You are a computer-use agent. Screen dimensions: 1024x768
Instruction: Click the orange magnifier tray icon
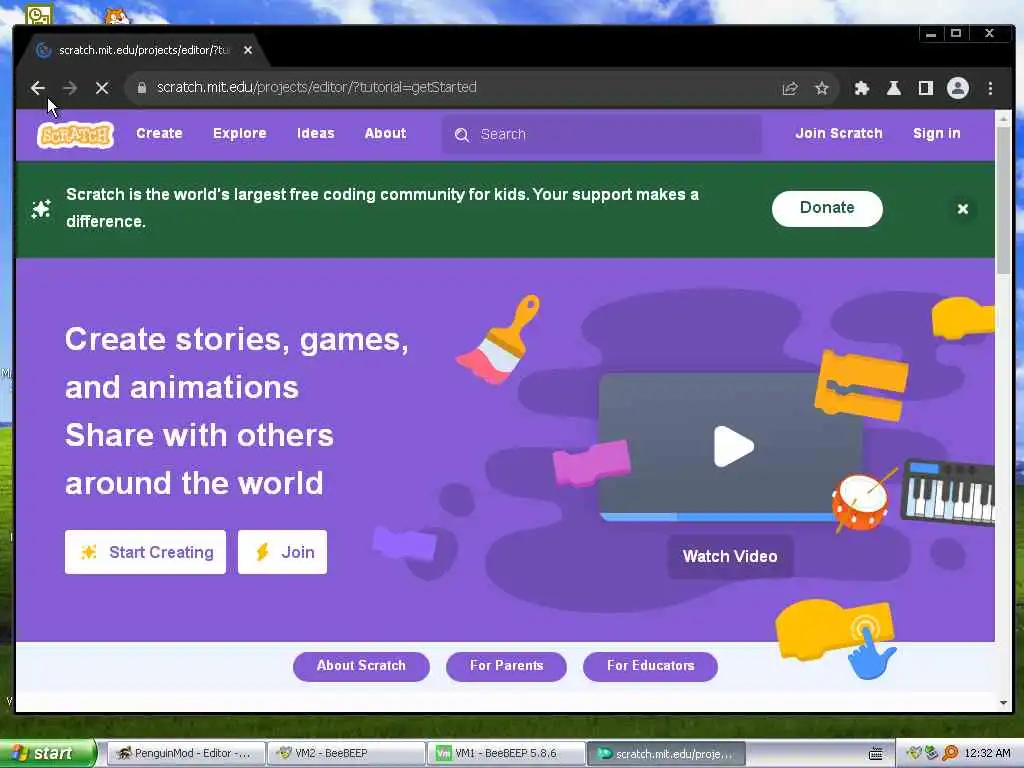click(x=950, y=754)
